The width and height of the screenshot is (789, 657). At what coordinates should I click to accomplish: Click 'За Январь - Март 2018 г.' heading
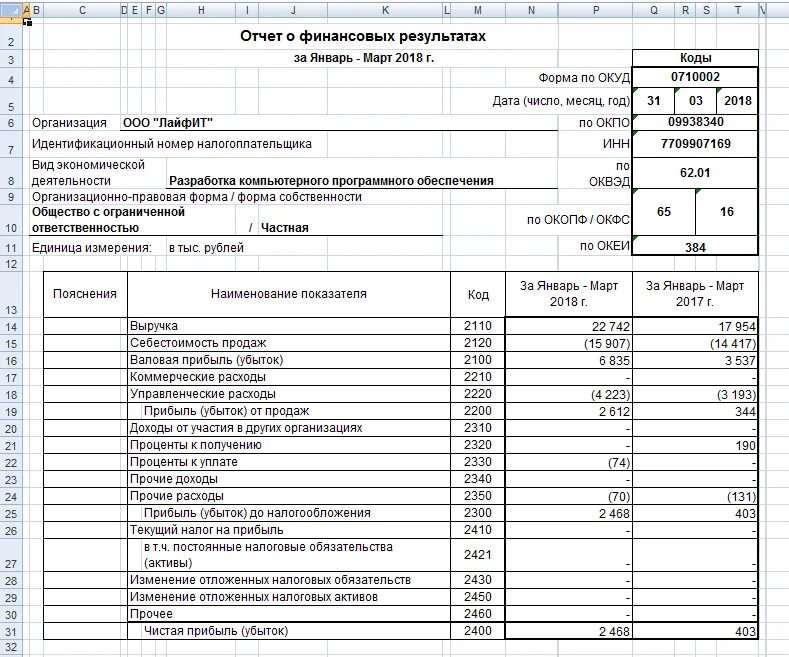[x=569, y=294]
